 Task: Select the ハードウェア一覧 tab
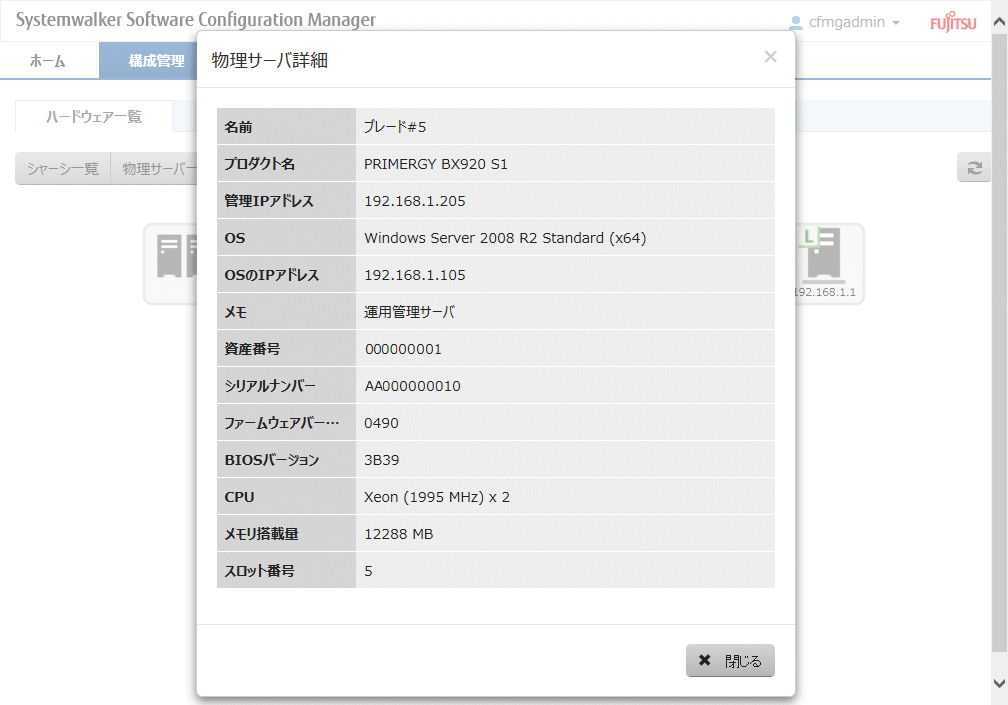(x=94, y=116)
